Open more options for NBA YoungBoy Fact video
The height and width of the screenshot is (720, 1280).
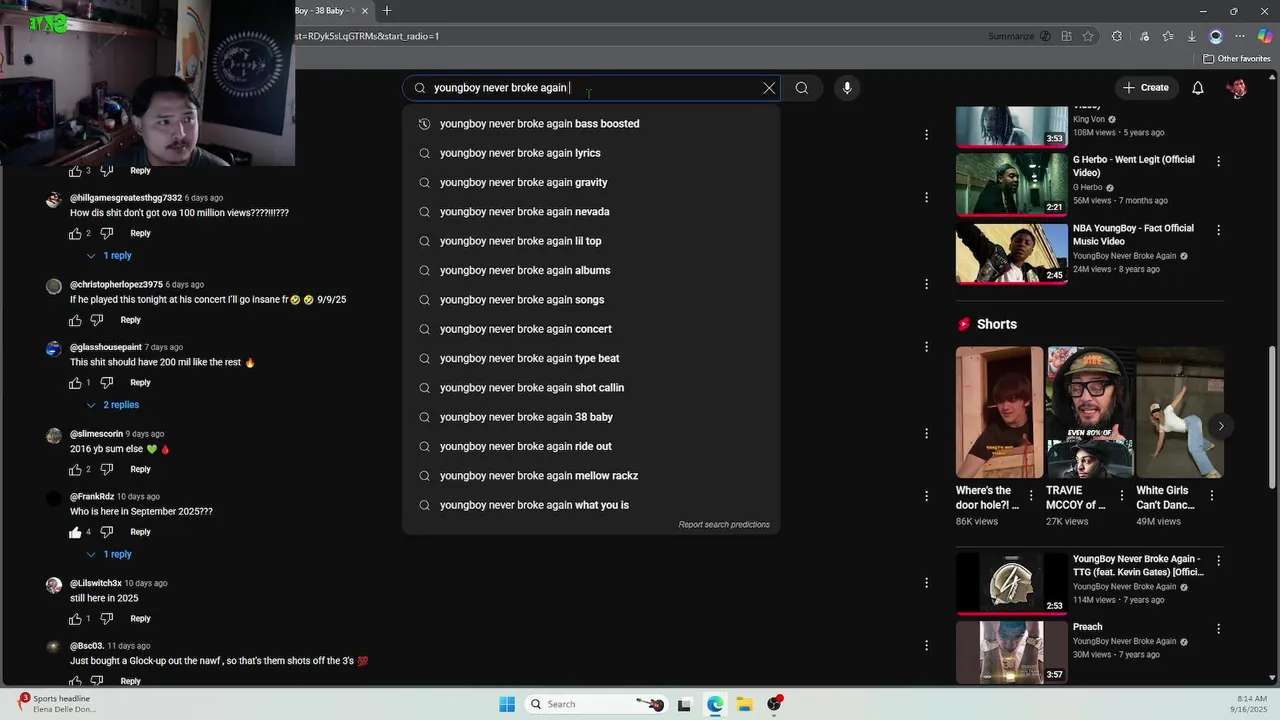point(1218,230)
